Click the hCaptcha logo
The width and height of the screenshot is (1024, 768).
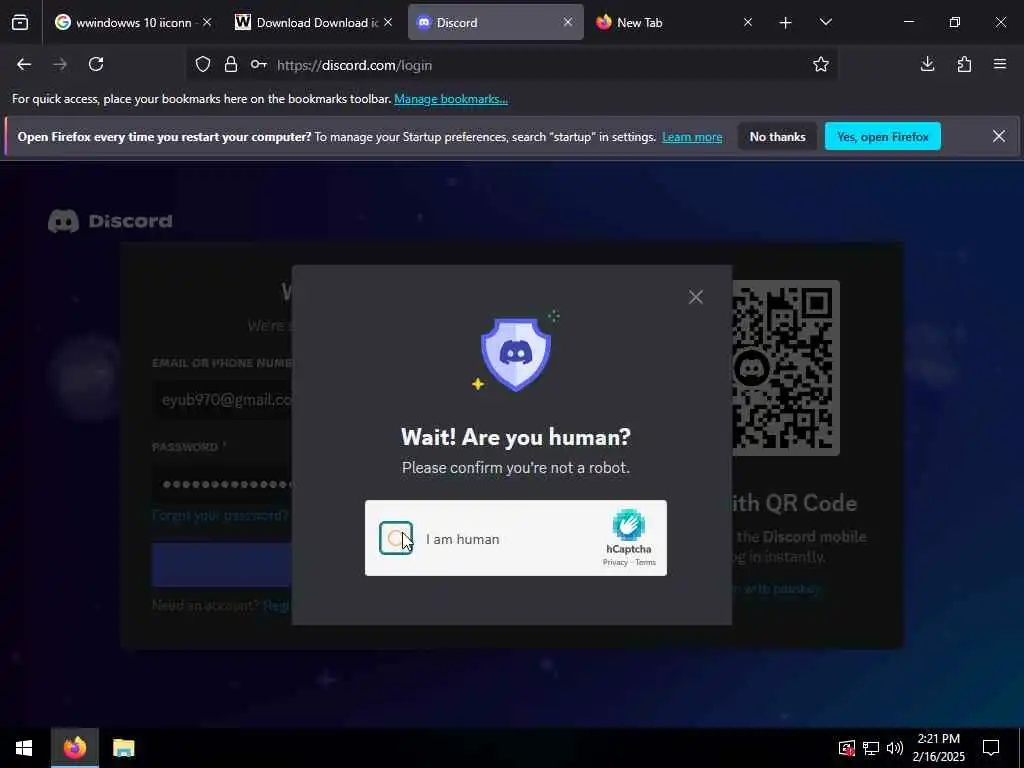[x=628, y=525]
